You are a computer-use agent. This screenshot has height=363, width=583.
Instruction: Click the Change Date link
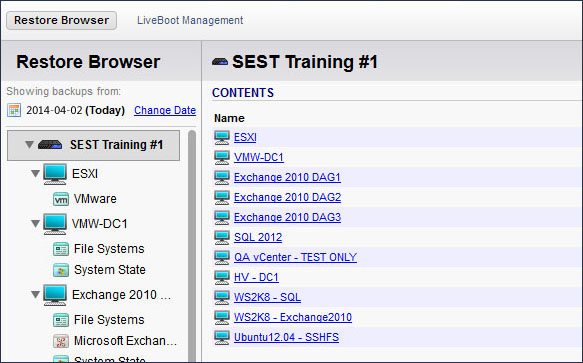click(x=165, y=110)
